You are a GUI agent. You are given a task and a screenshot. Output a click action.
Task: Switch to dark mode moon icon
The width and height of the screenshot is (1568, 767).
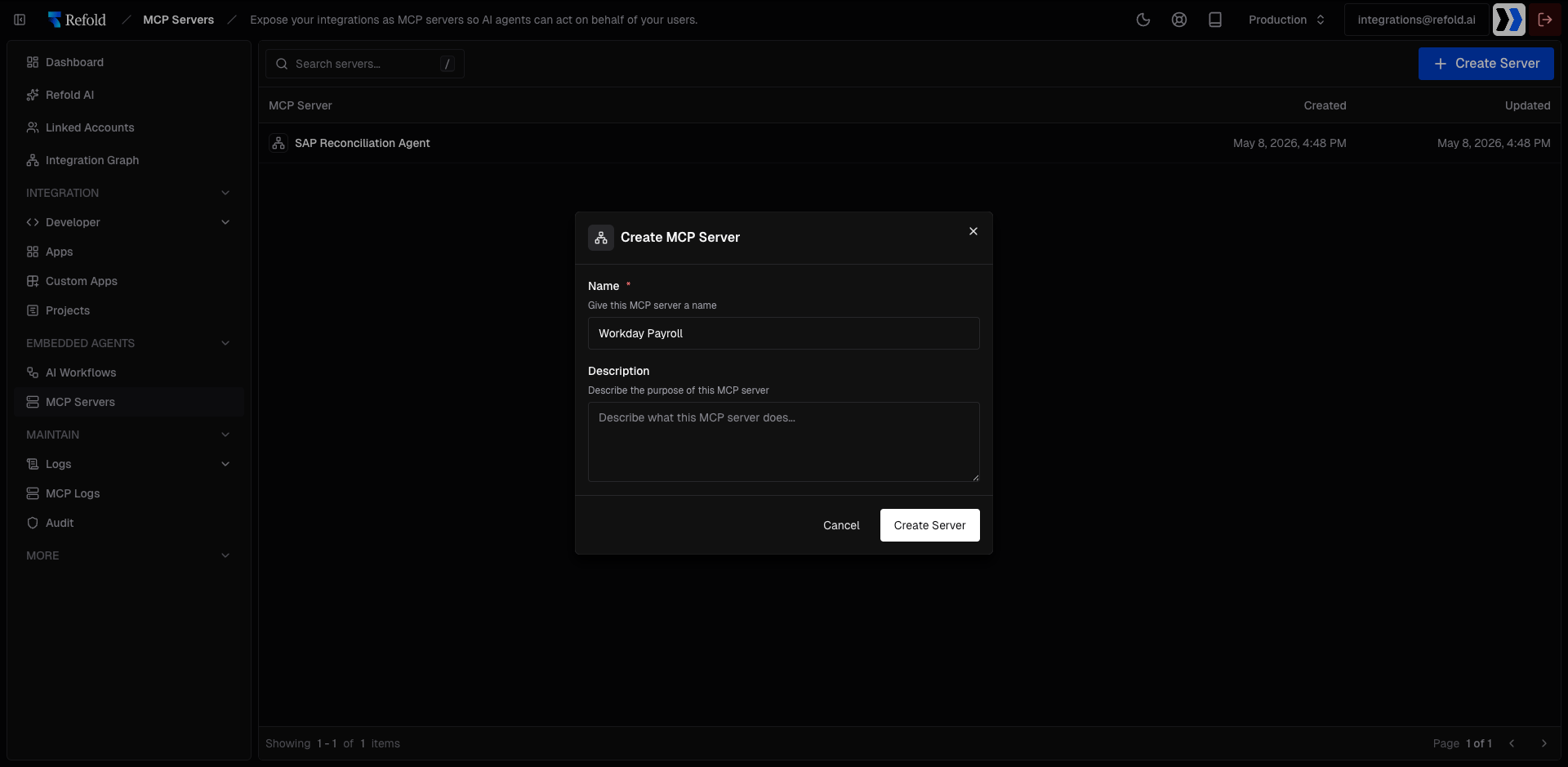[1143, 20]
